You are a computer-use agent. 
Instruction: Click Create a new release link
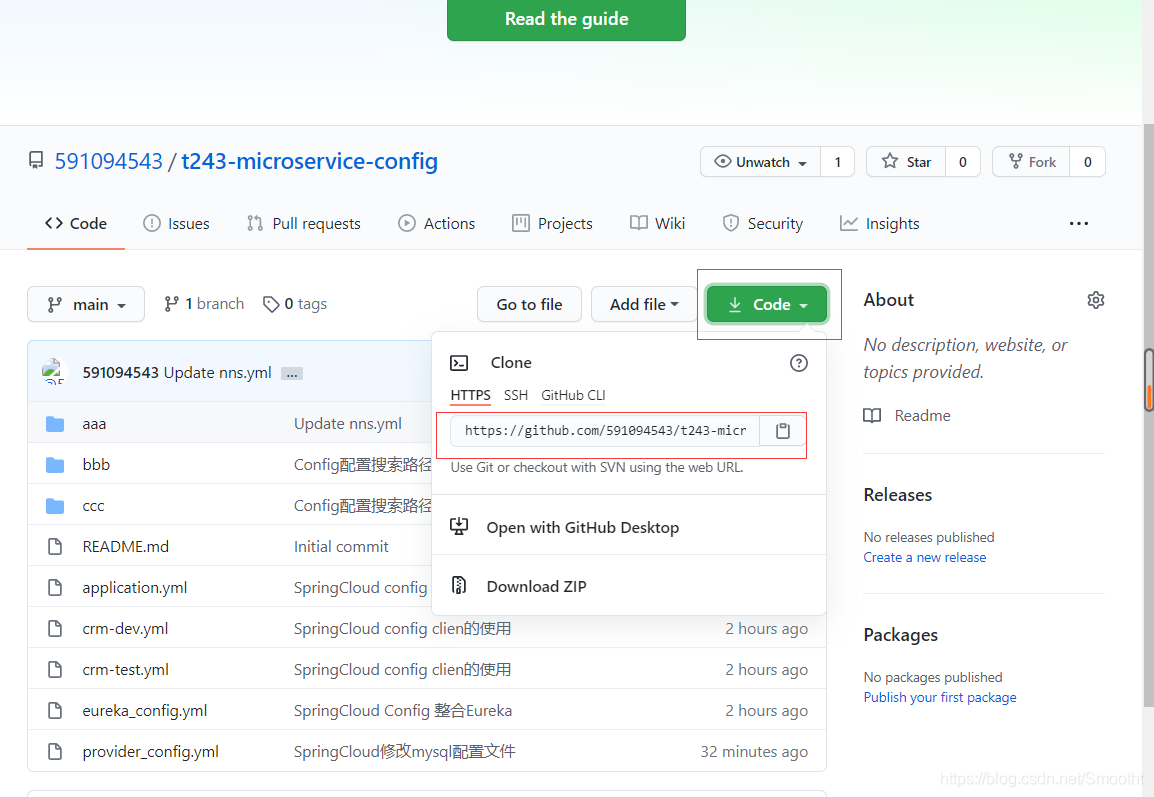[924, 558]
